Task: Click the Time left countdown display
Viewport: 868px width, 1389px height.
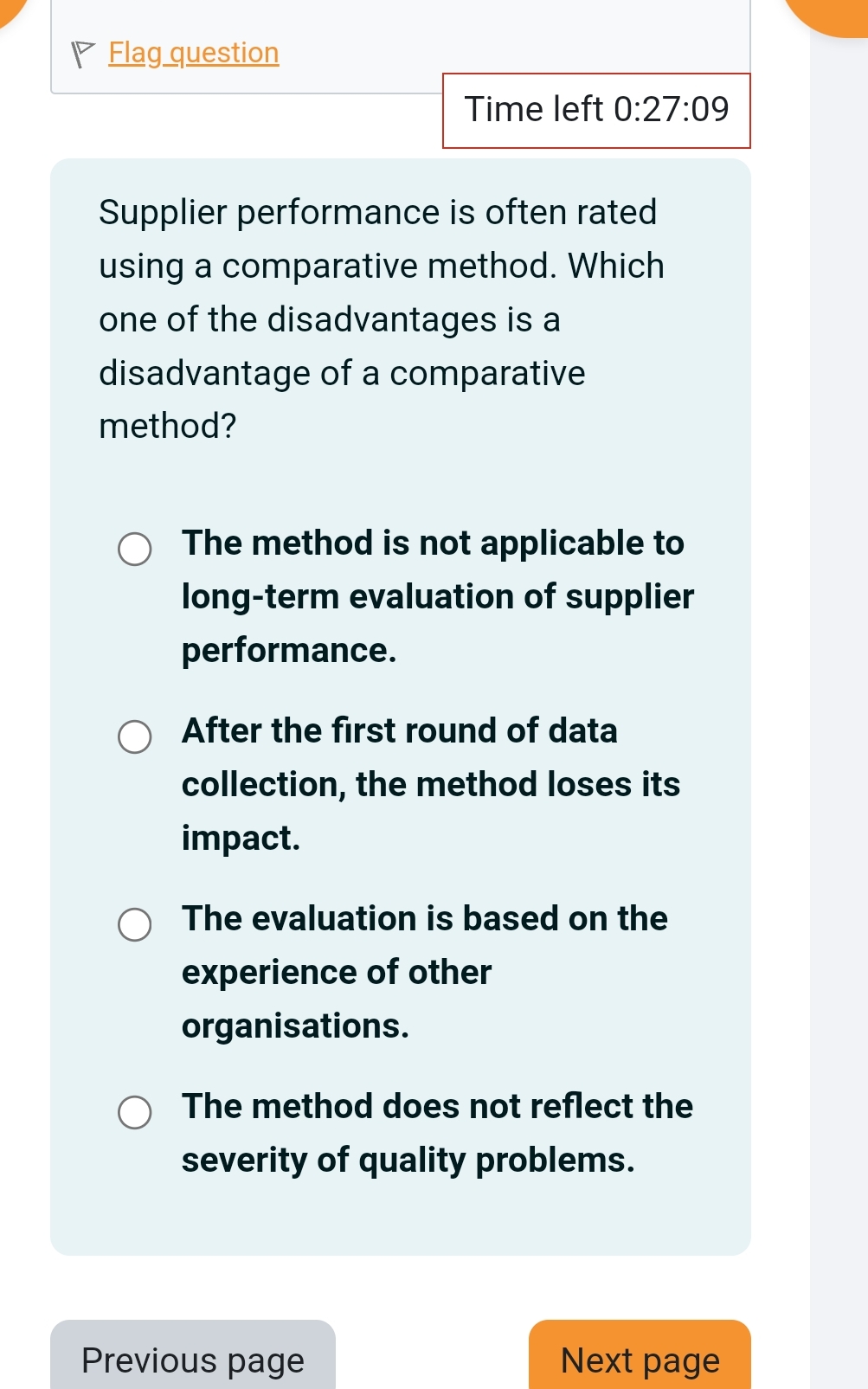Action: pos(597,109)
